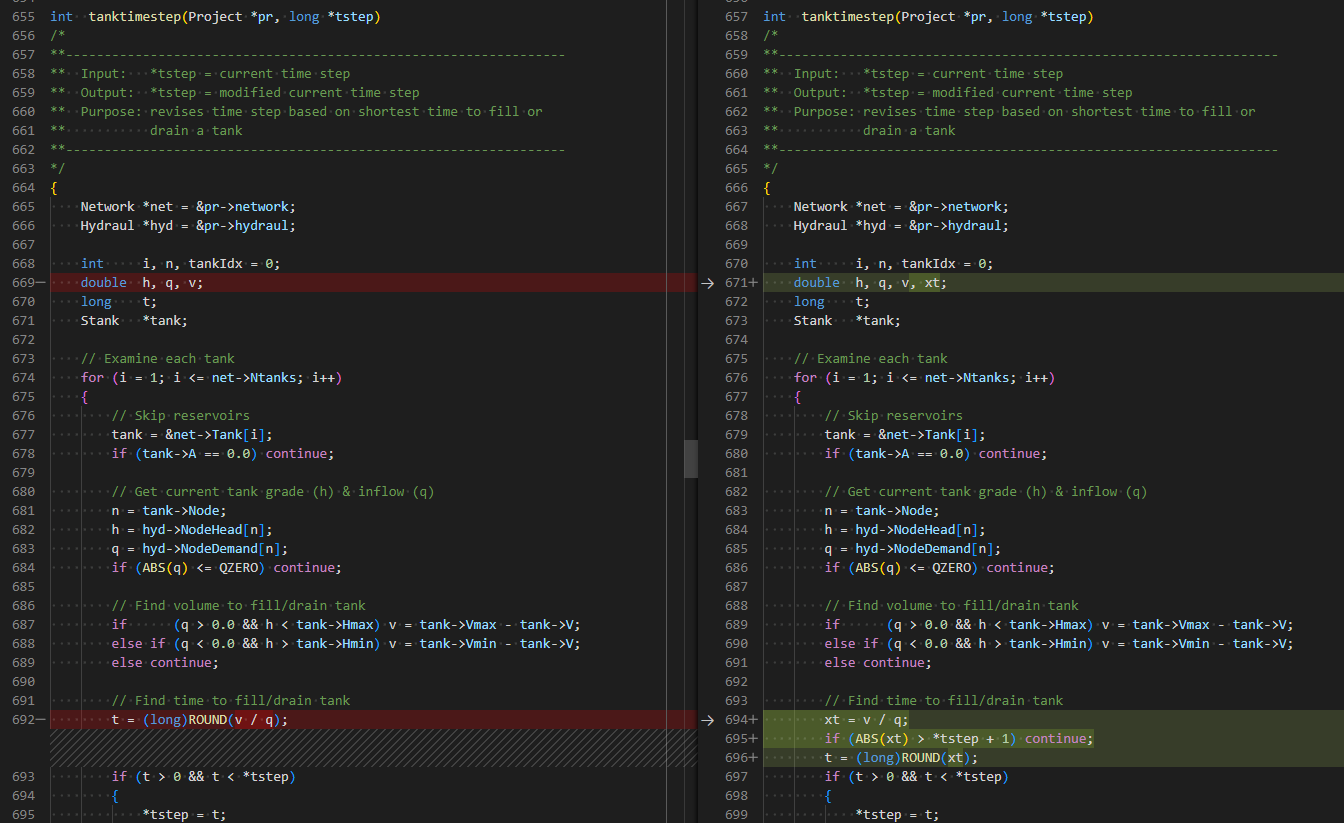
Task: Click revert arrow beside line 671 change
Action: (x=708, y=282)
